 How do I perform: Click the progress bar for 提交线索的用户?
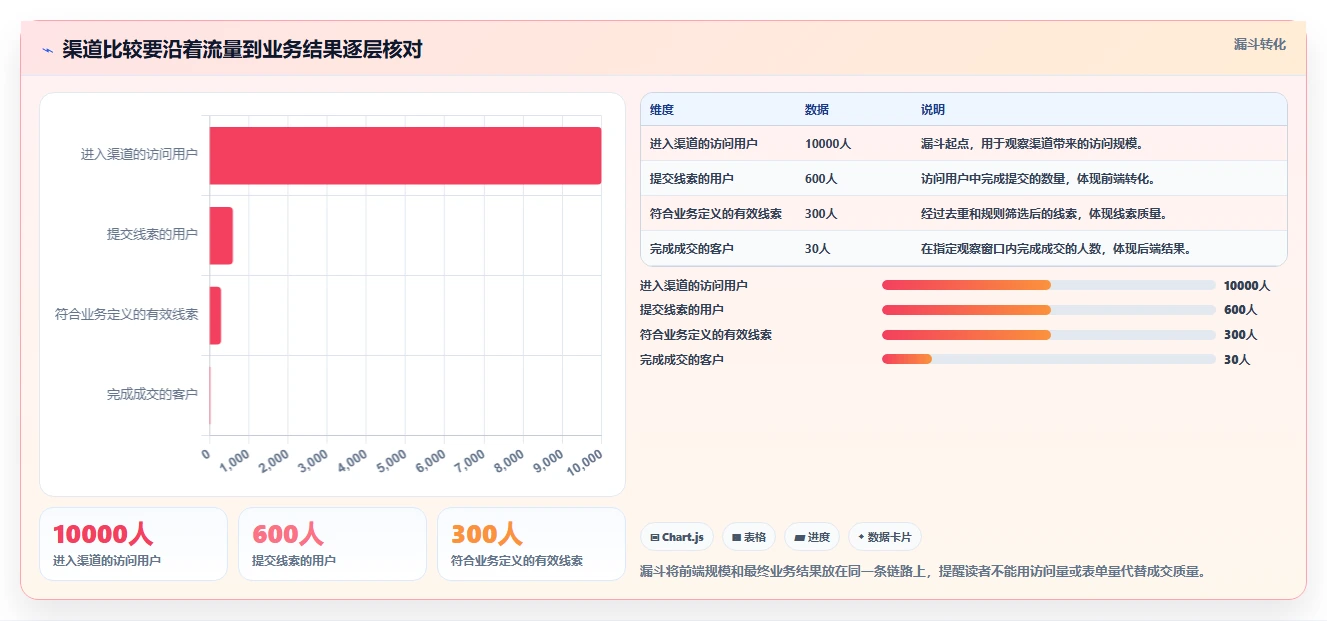1049,310
